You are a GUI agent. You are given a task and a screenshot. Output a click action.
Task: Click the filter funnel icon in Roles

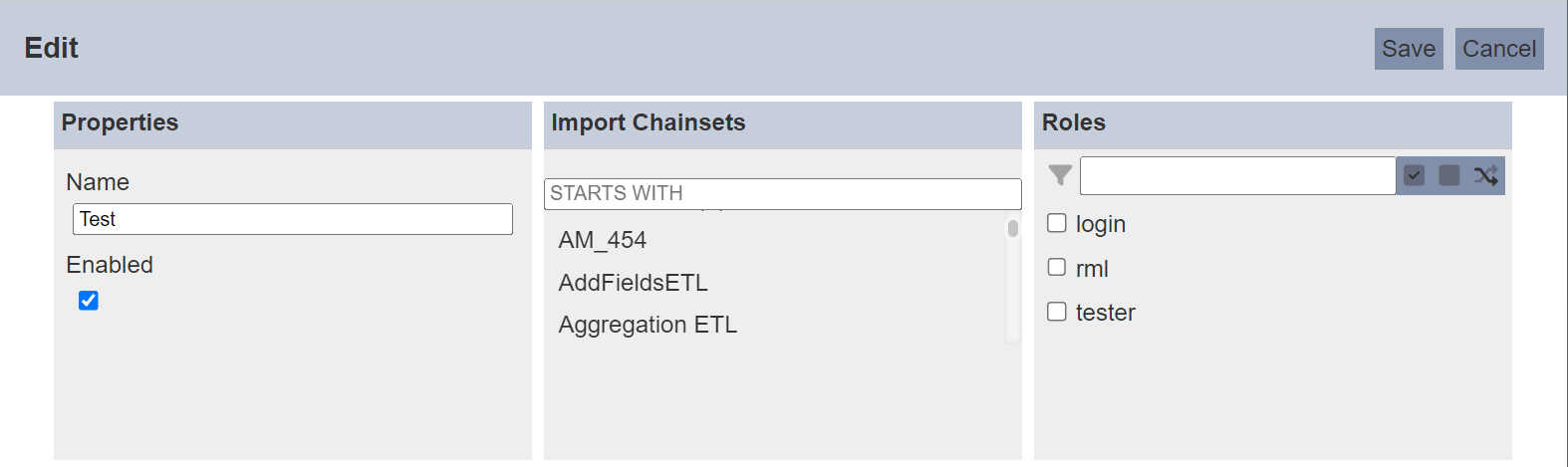(x=1060, y=175)
